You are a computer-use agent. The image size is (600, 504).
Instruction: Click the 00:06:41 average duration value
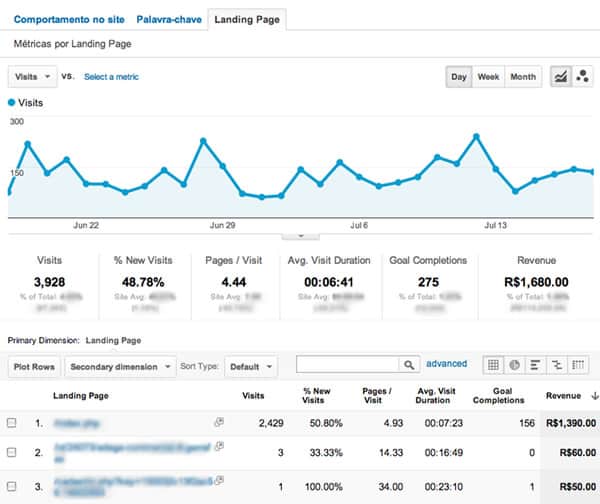pos(329,282)
